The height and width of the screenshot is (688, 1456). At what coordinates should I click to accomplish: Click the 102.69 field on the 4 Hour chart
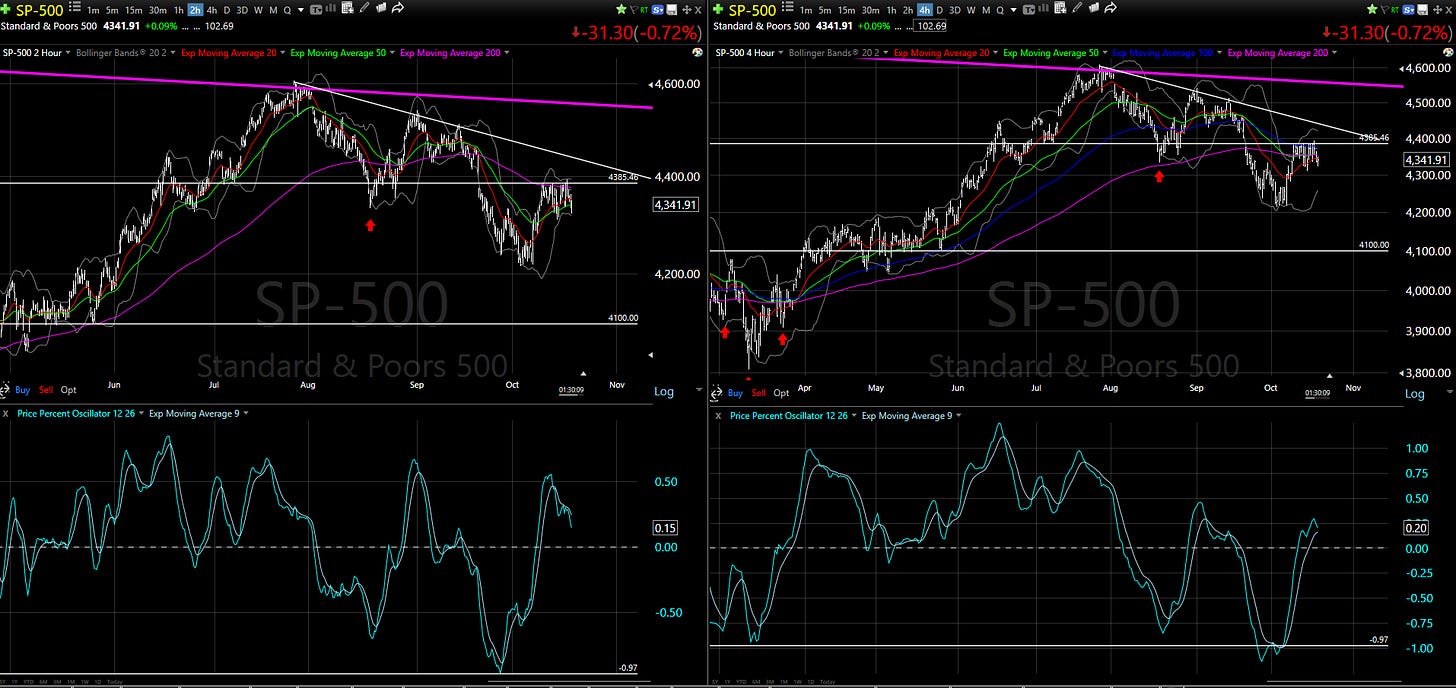(931, 26)
